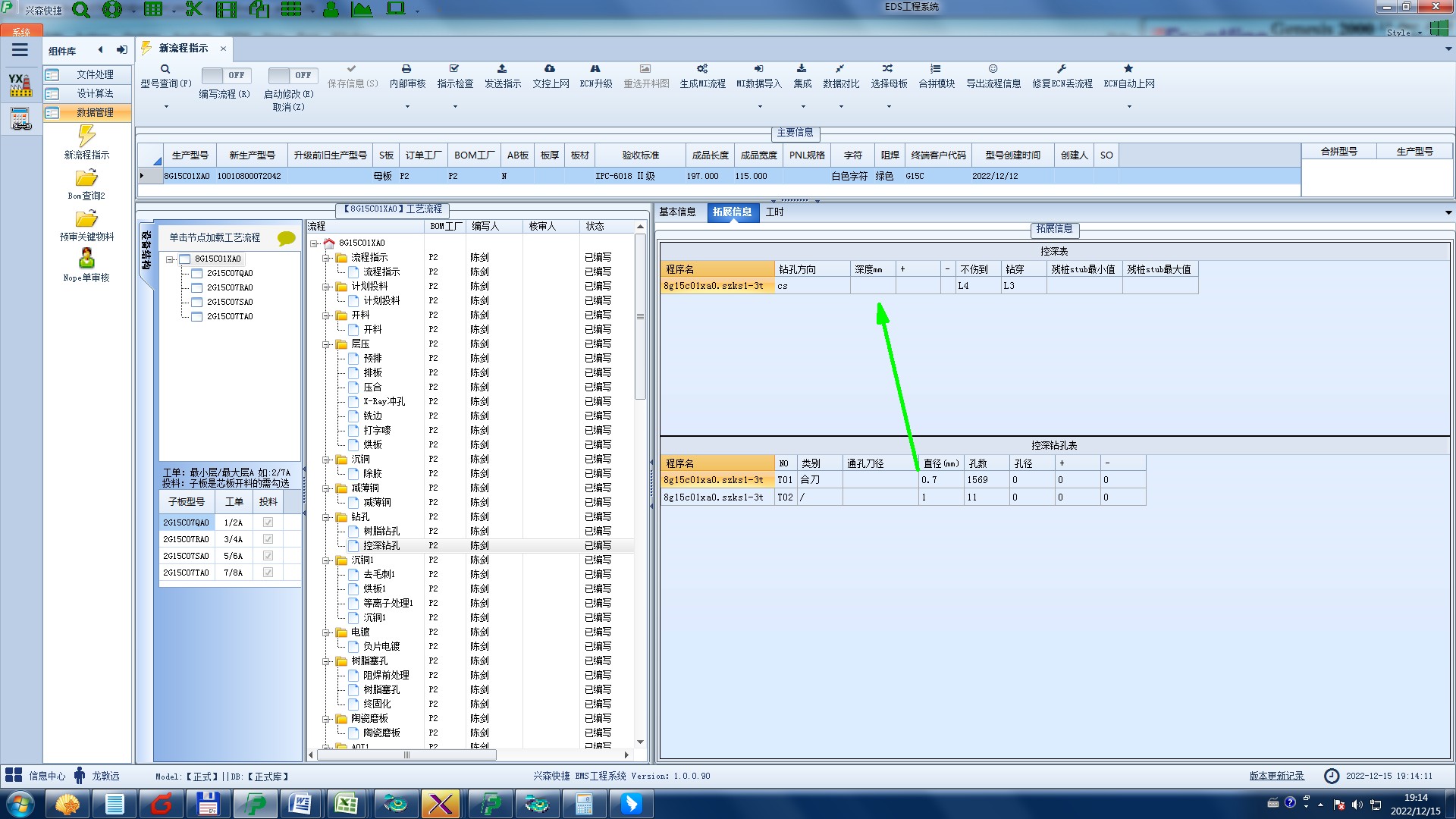Image resolution: width=1456 pixels, height=819 pixels.
Task: Open dropdown arrow under 选择母板
Action: coord(889,106)
